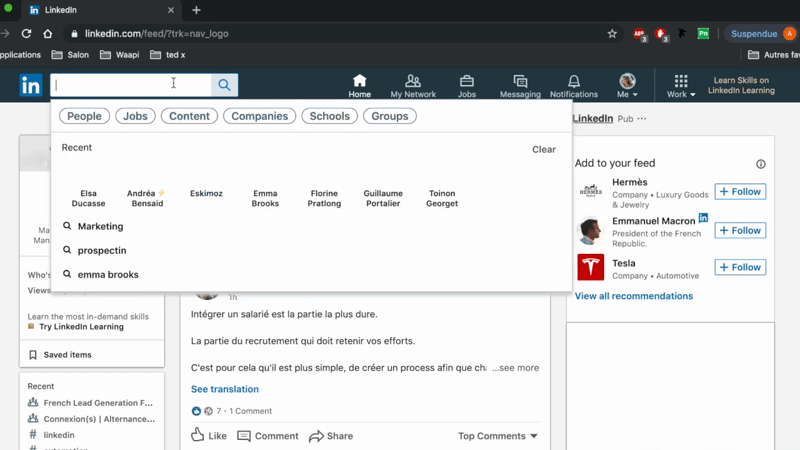Open French Lead Generation group

98,403
